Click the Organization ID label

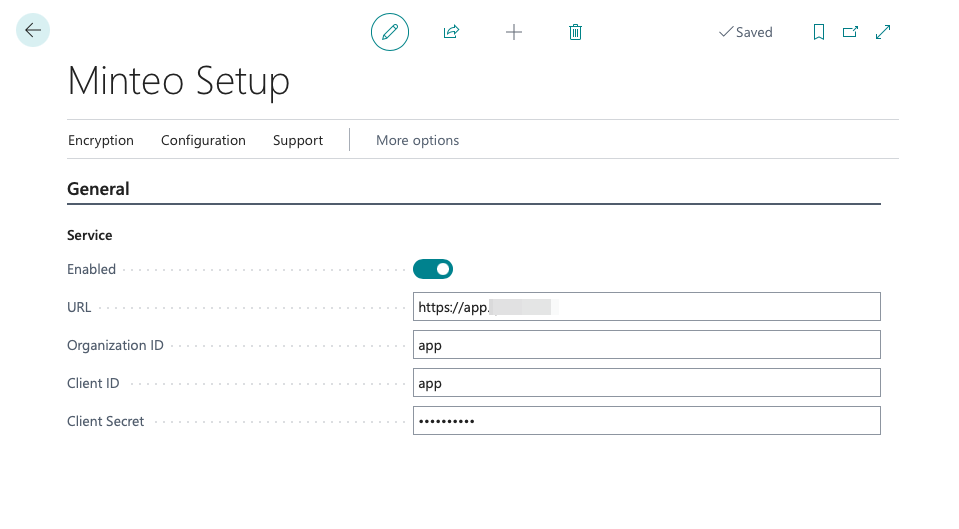[115, 345]
